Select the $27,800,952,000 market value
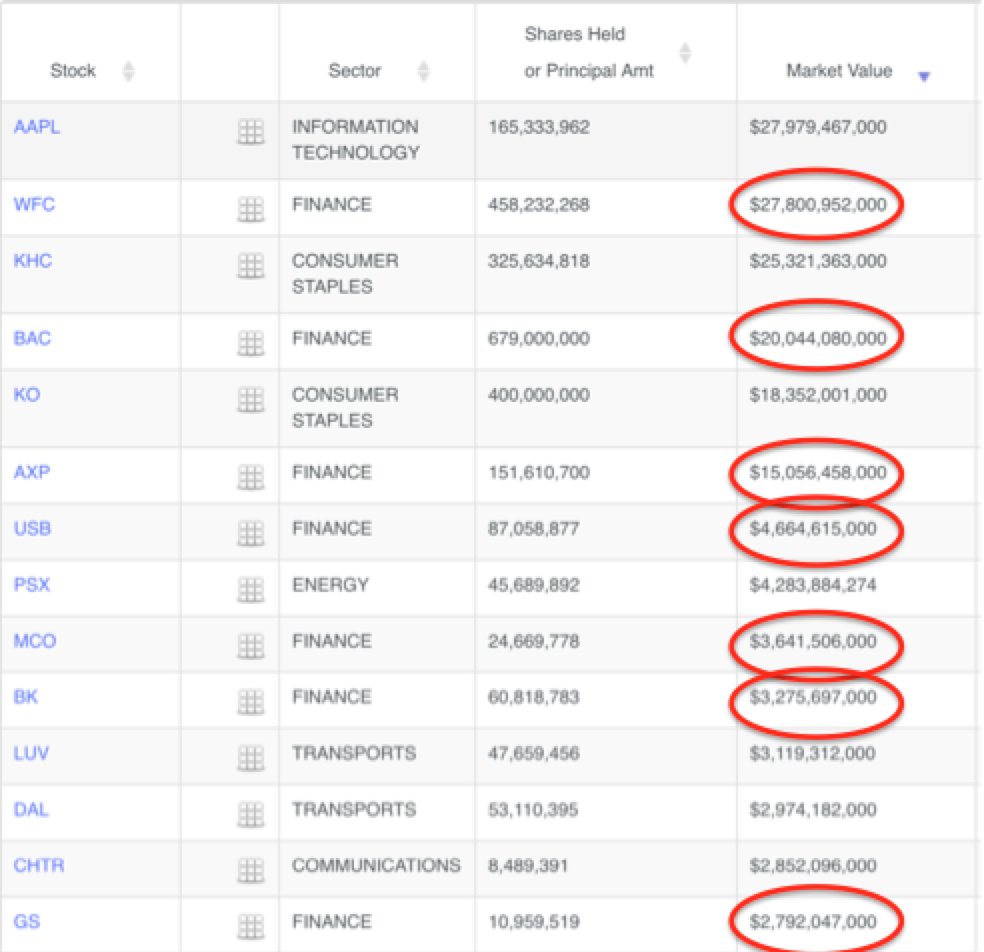 (818, 204)
